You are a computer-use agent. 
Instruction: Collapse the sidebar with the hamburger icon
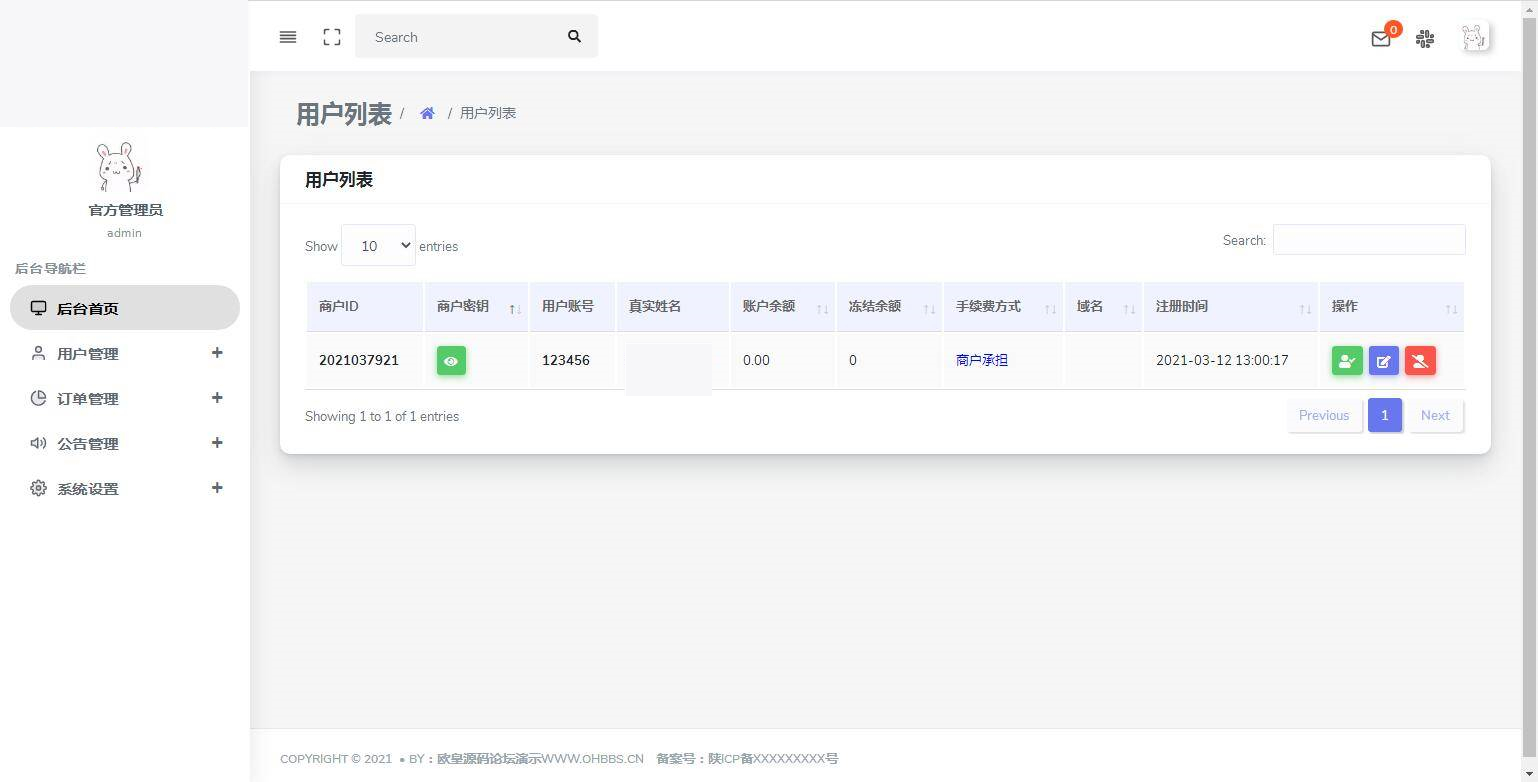coord(288,37)
